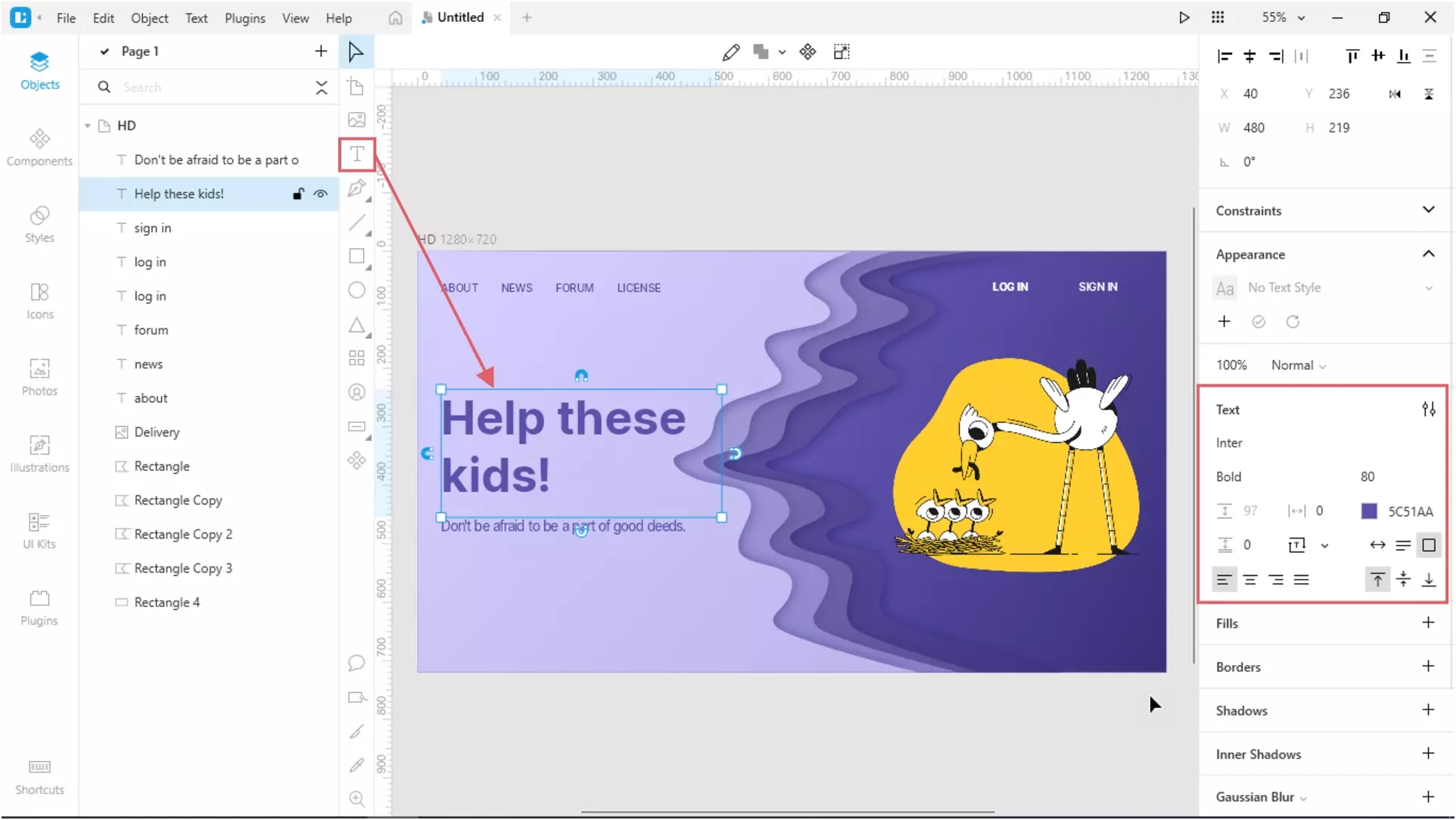
Task: Set text alignment to right
Action: coord(1276,580)
